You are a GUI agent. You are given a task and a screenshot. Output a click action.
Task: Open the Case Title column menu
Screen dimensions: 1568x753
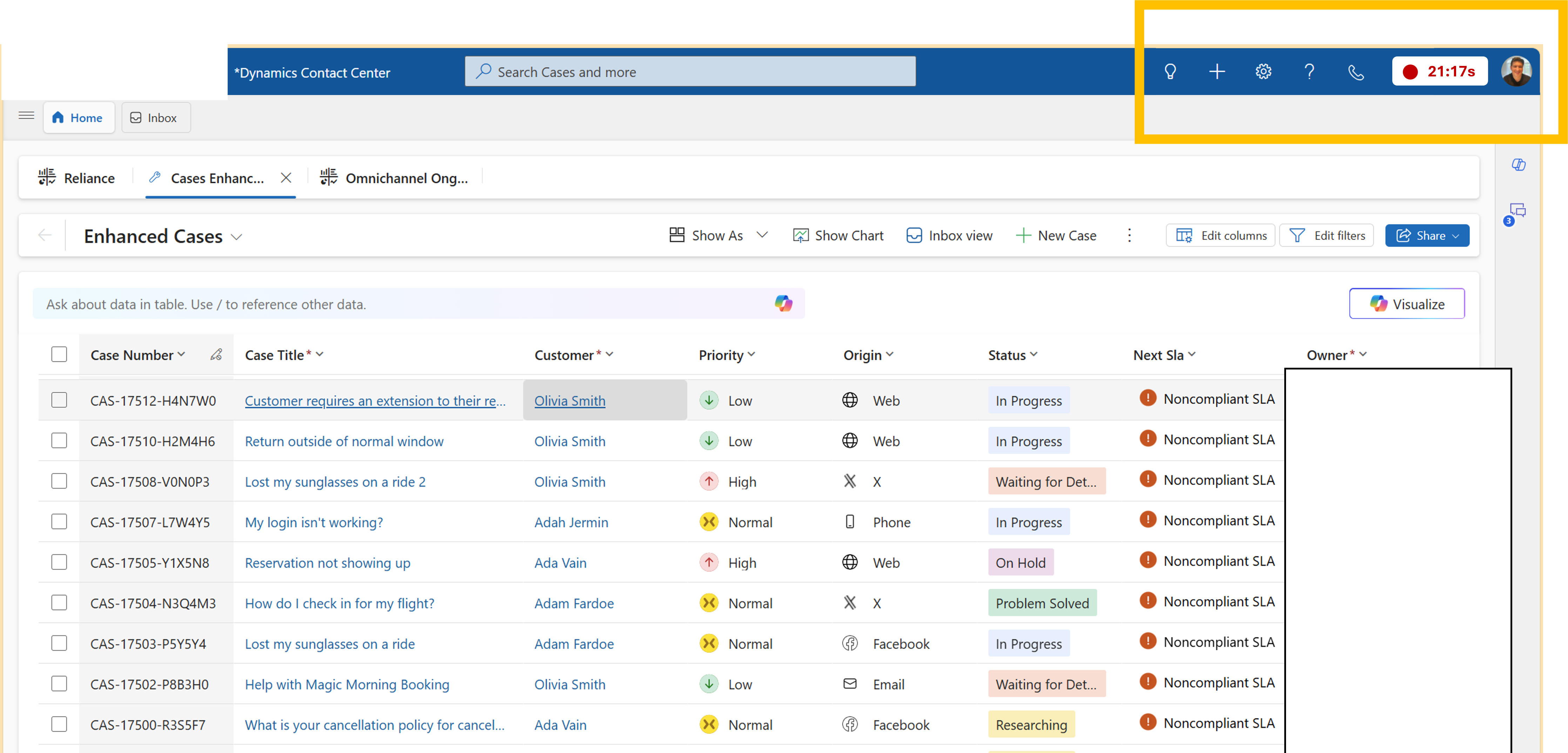click(x=320, y=354)
